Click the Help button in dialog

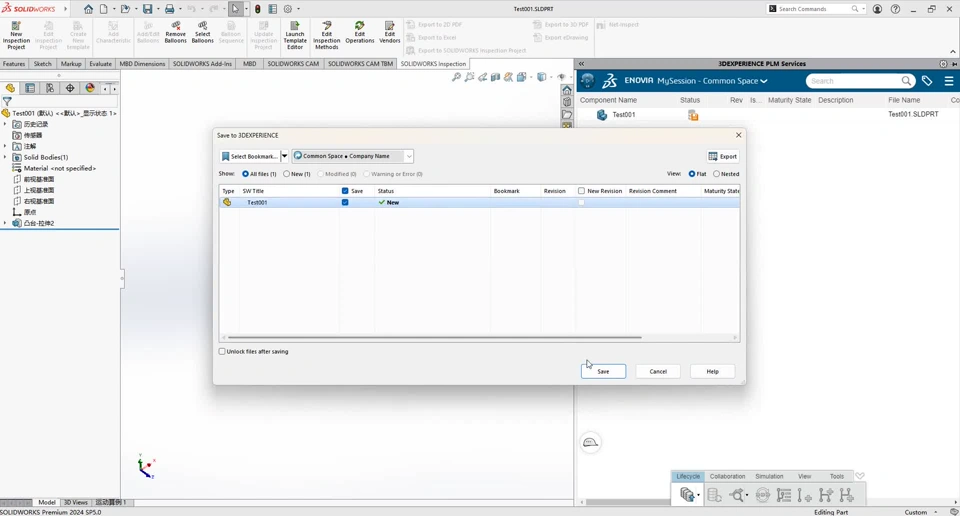(713, 372)
